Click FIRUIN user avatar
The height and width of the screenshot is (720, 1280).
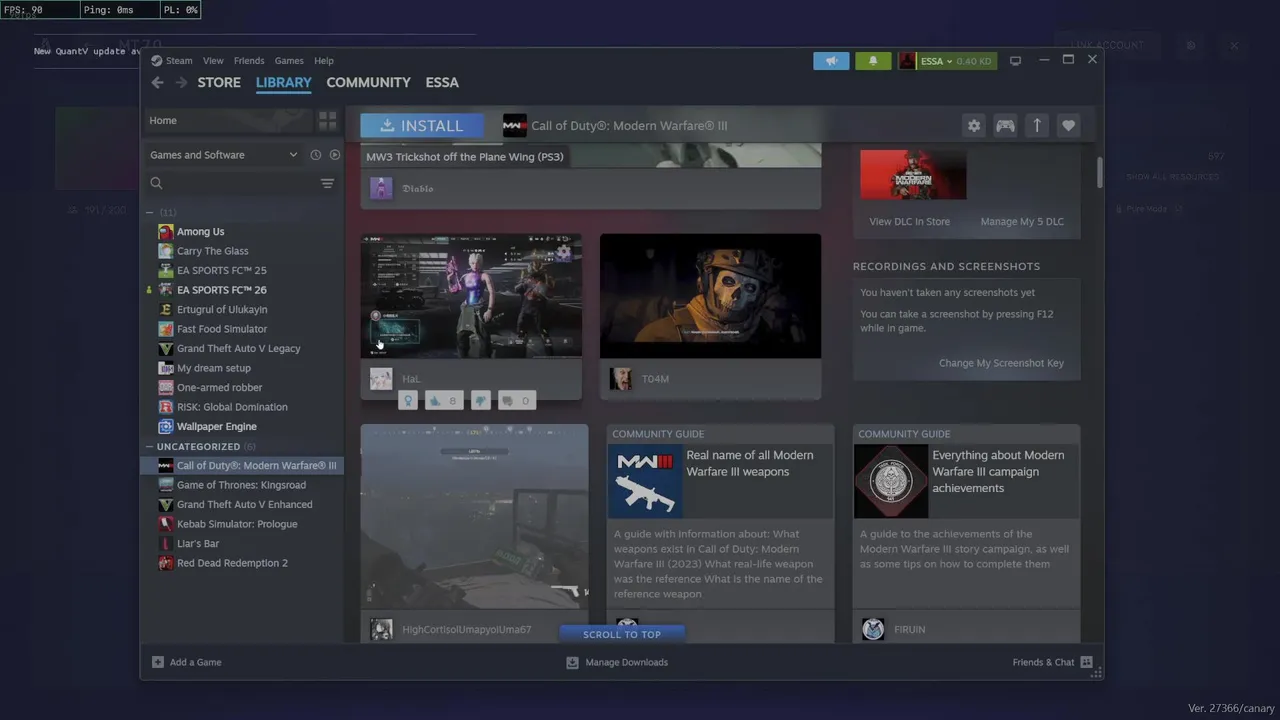click(873, 629)
